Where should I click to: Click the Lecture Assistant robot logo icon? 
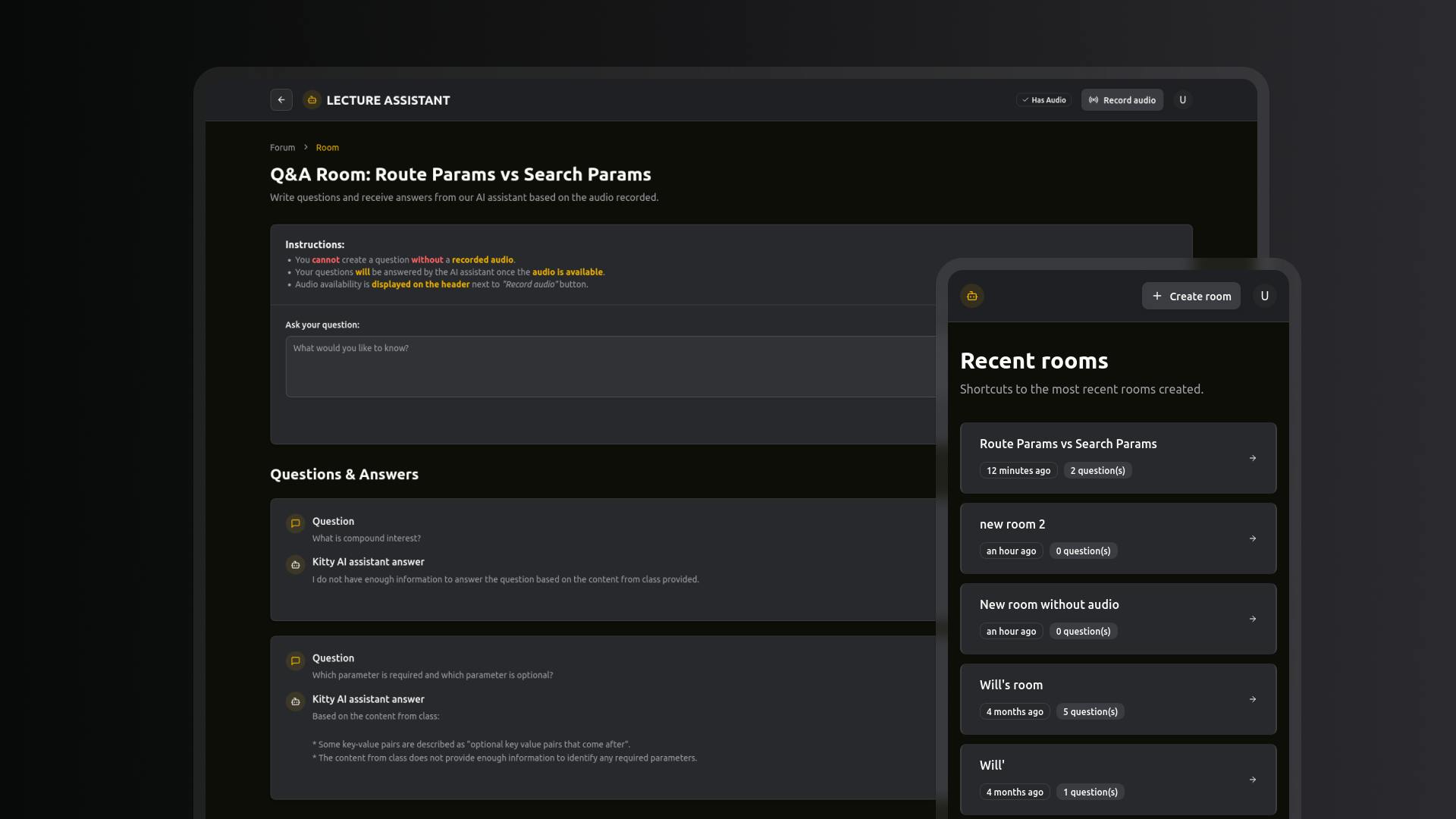(x=312, y=100)
